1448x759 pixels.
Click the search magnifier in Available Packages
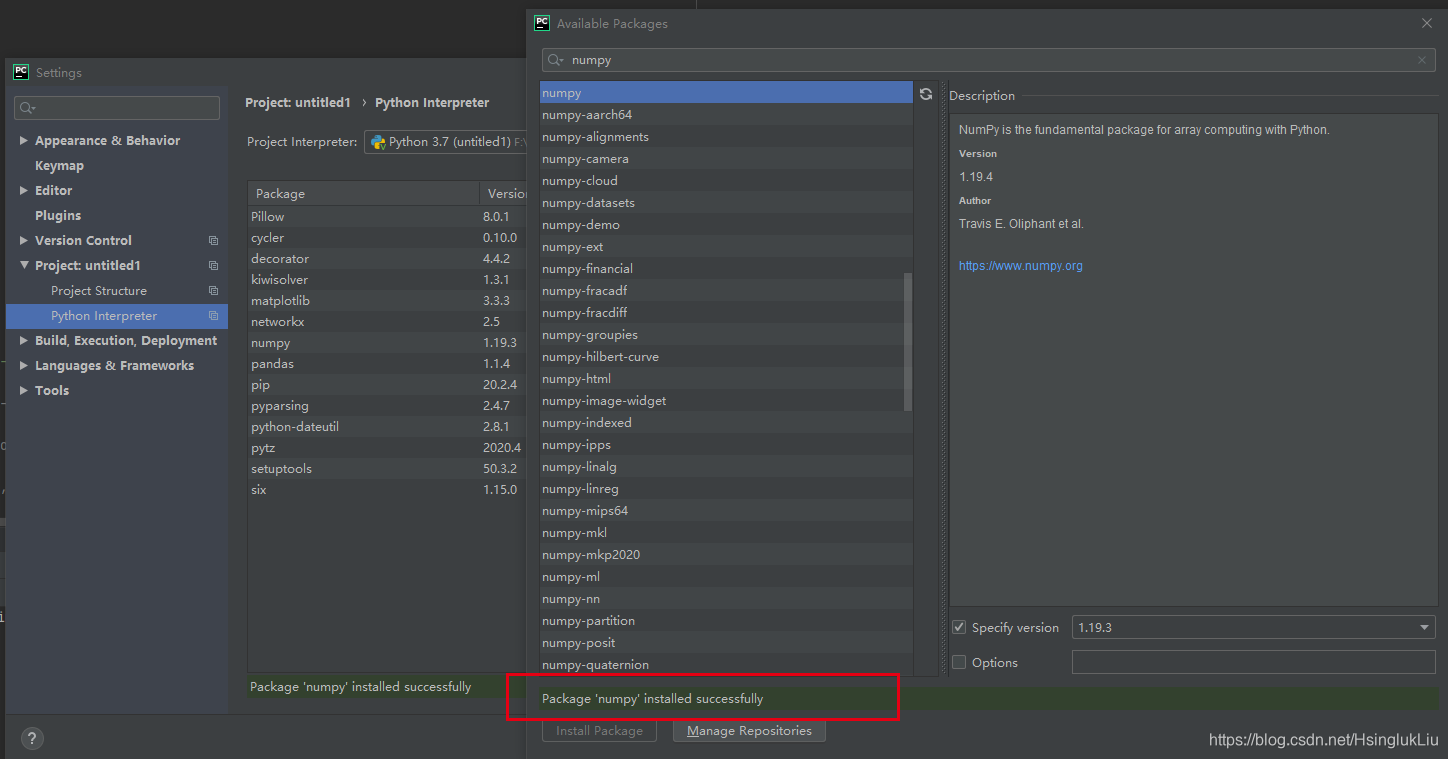pos(556,60)
